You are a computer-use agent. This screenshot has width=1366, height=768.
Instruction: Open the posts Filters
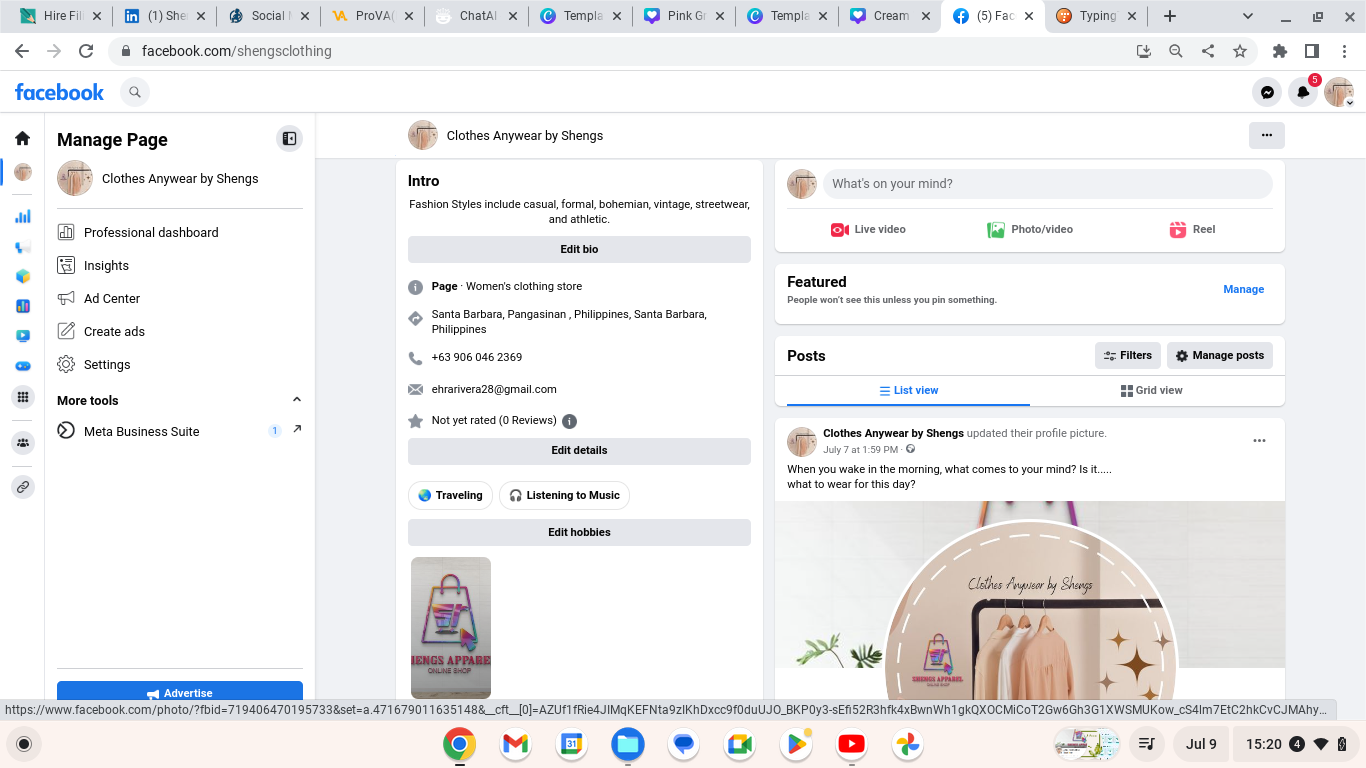click(1128, 355)
